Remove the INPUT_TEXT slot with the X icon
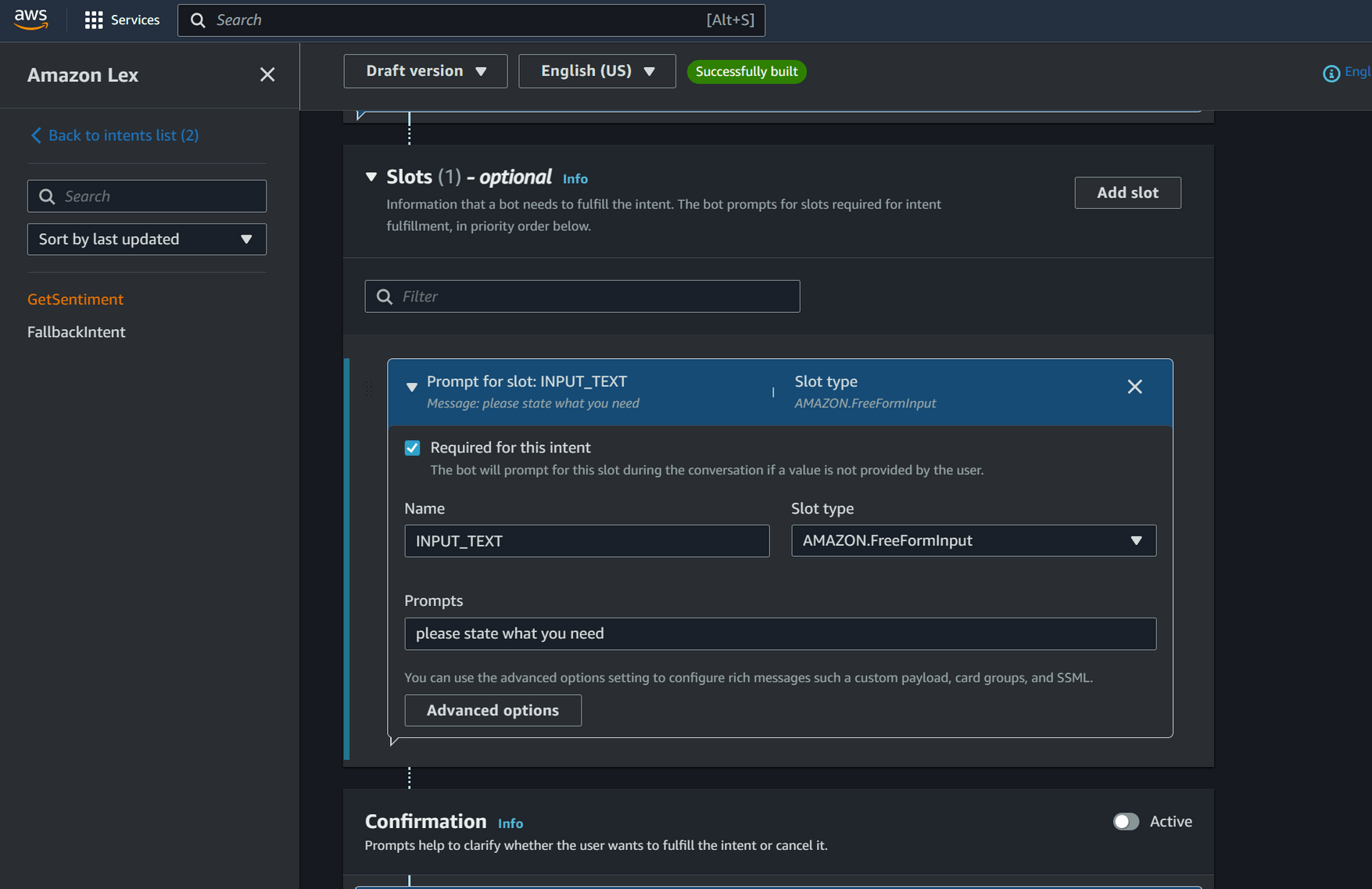This screenshot has width=1372, height=889. (1134, 386)
